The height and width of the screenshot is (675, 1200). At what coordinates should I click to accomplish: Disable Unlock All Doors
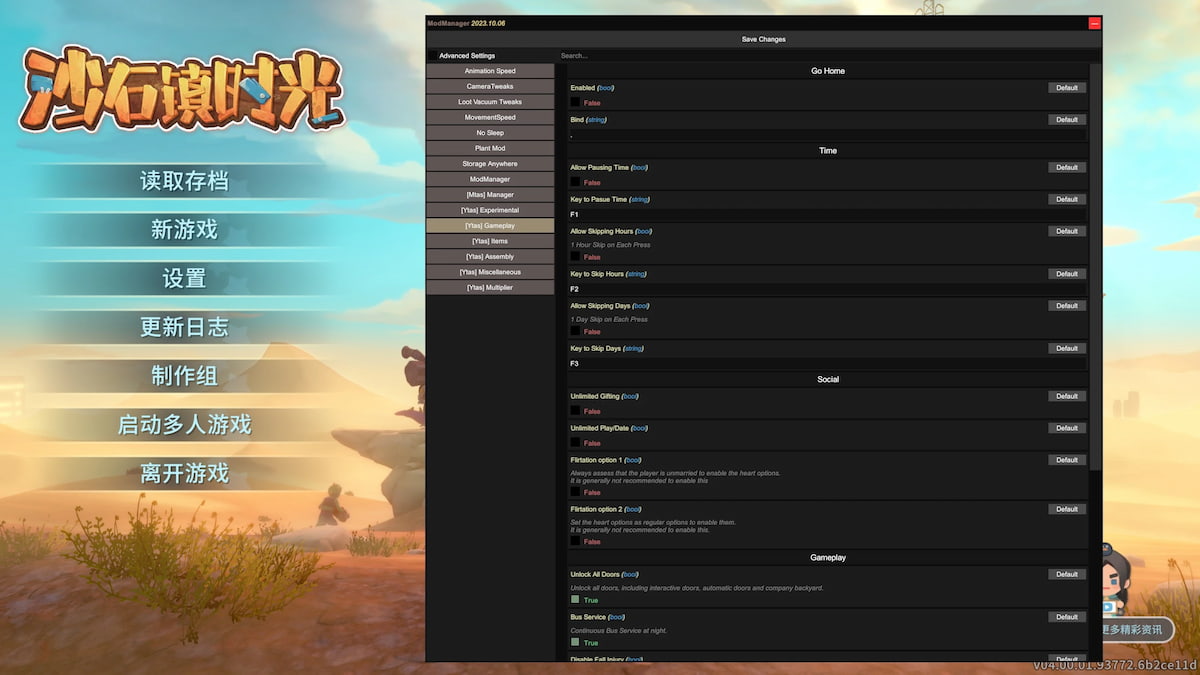[573, 600]
